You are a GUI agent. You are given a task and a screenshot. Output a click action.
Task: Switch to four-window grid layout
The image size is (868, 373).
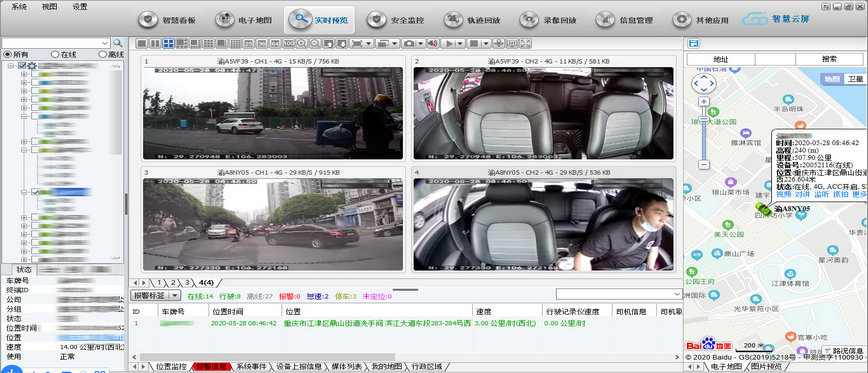168,43
